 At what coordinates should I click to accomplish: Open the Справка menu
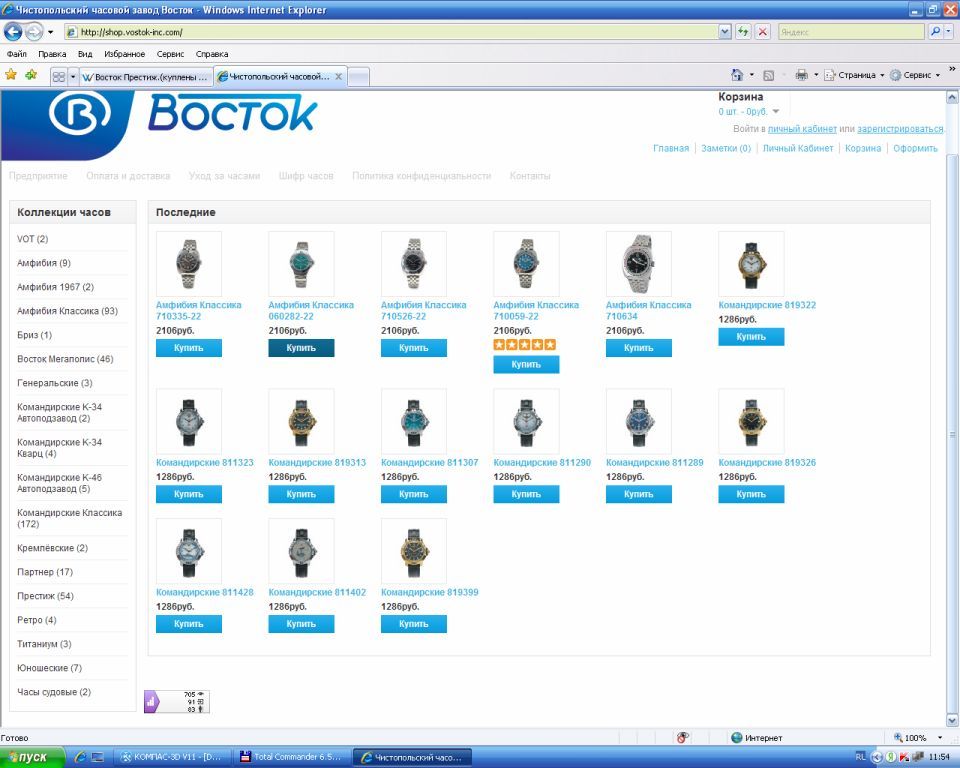point(212,54)
